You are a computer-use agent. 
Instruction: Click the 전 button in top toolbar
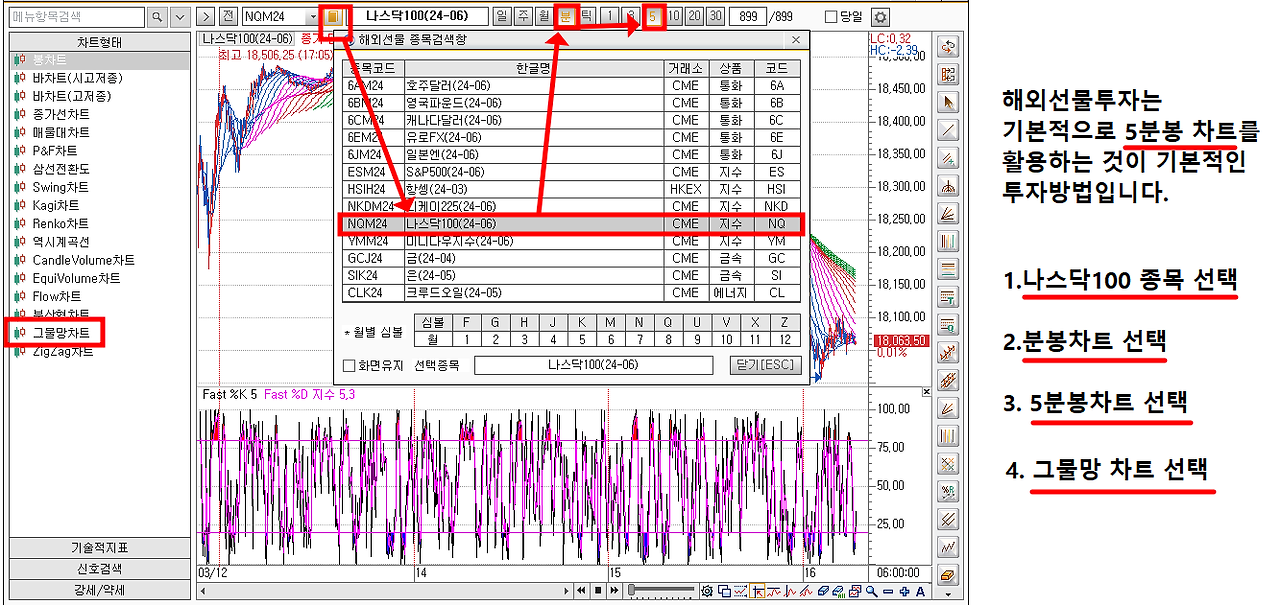tap(228, 17)
